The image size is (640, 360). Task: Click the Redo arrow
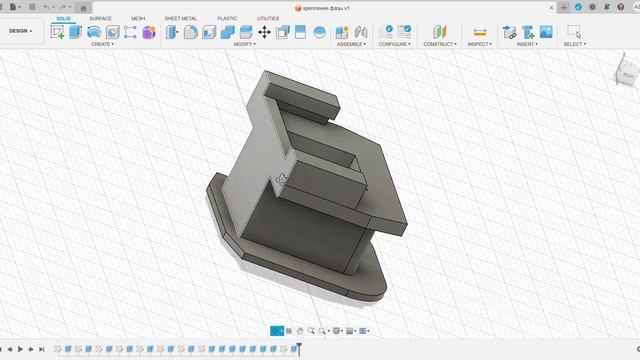click(x=62, y=7)
